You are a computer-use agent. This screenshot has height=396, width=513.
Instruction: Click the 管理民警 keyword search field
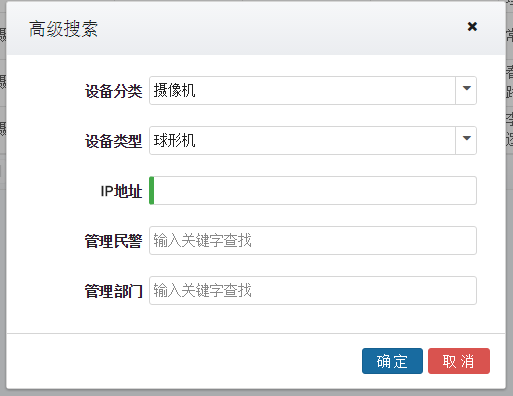coord(313,240)
